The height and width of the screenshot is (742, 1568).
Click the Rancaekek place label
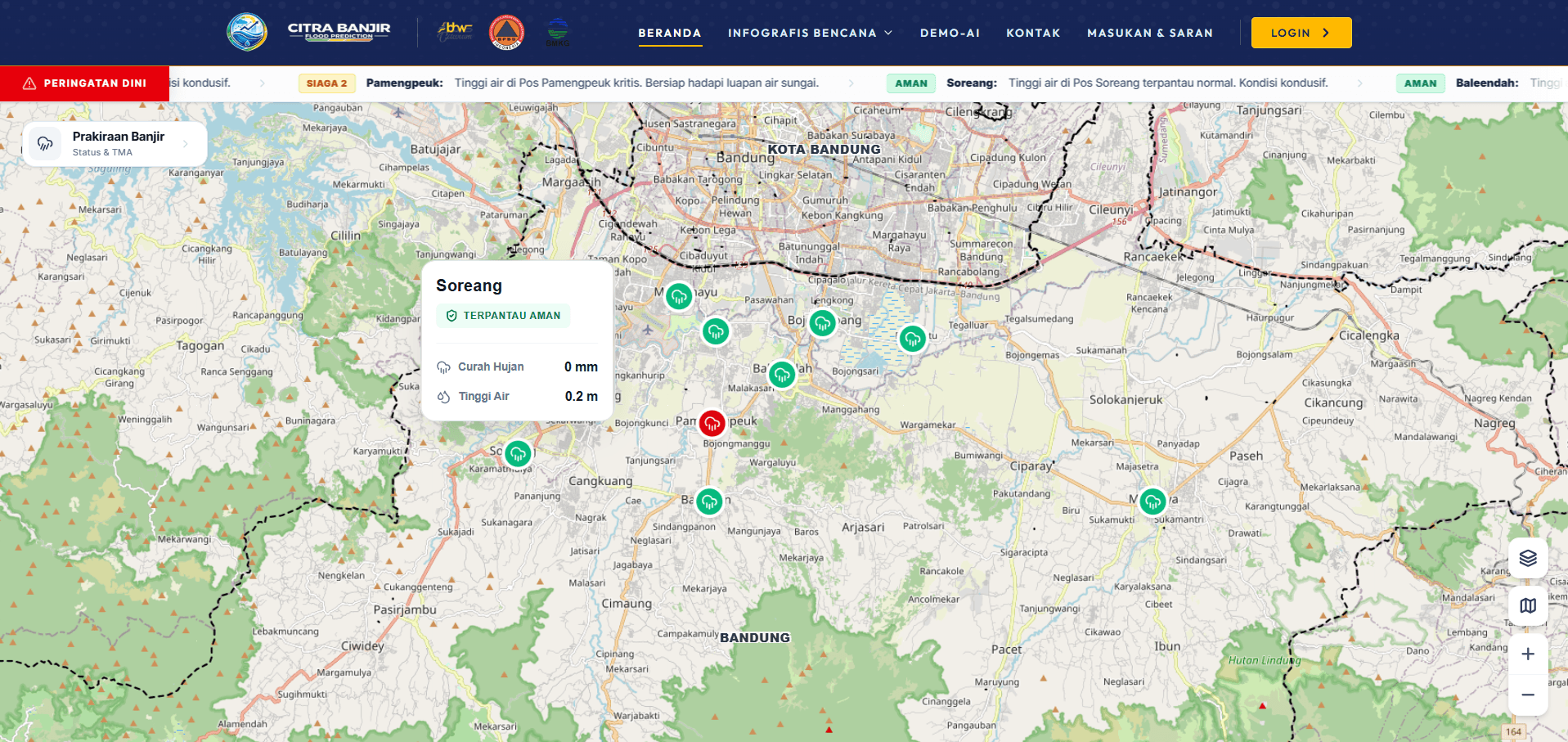[x=1153, y=257]
